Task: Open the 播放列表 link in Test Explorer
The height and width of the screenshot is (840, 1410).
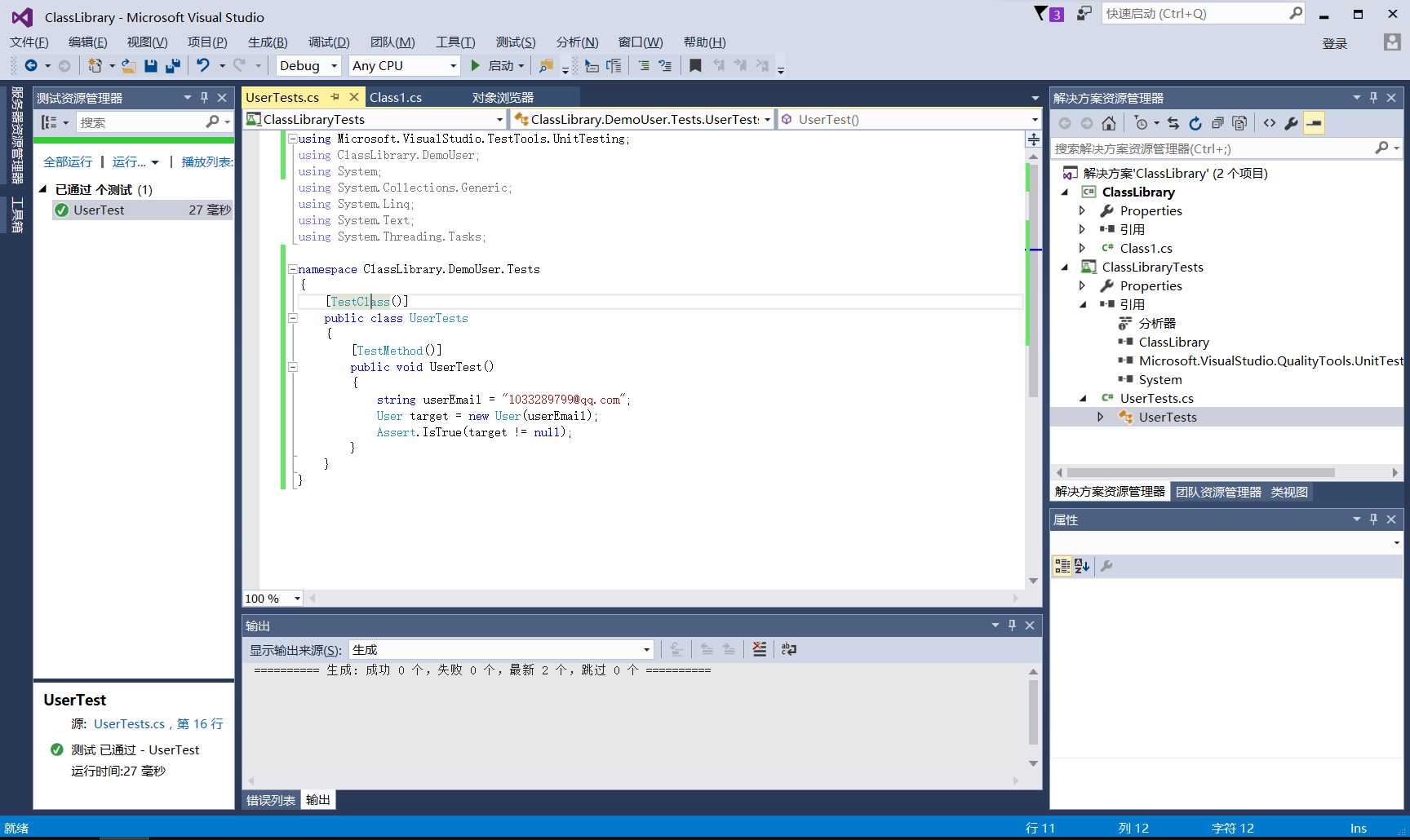Action: [206, 161]
